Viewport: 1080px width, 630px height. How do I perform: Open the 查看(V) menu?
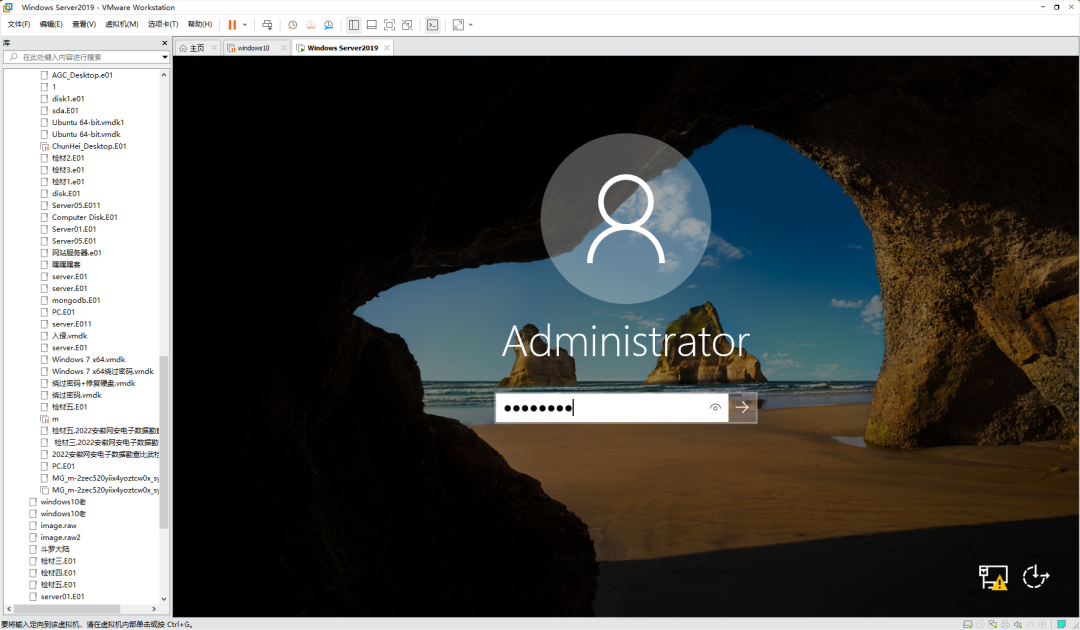pyautogui.click(x=84, y=24)
